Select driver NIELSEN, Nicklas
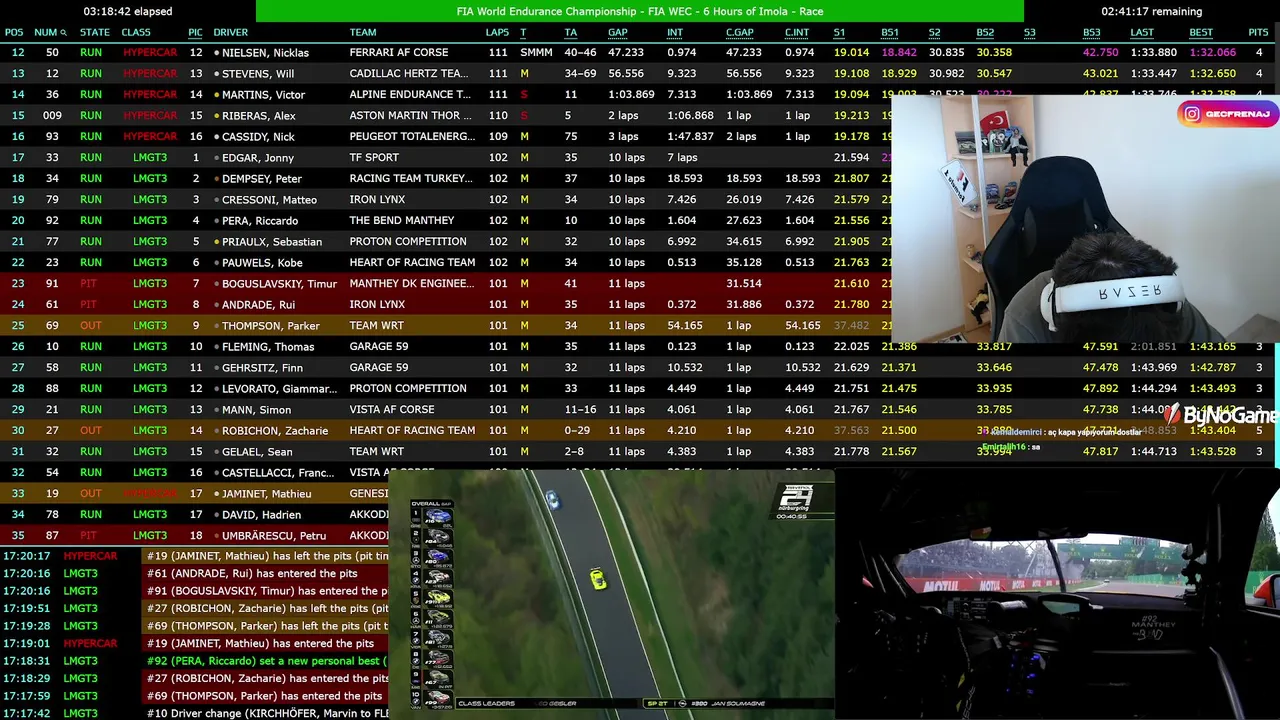1280x720 pixels. click(x=265, y=53)
